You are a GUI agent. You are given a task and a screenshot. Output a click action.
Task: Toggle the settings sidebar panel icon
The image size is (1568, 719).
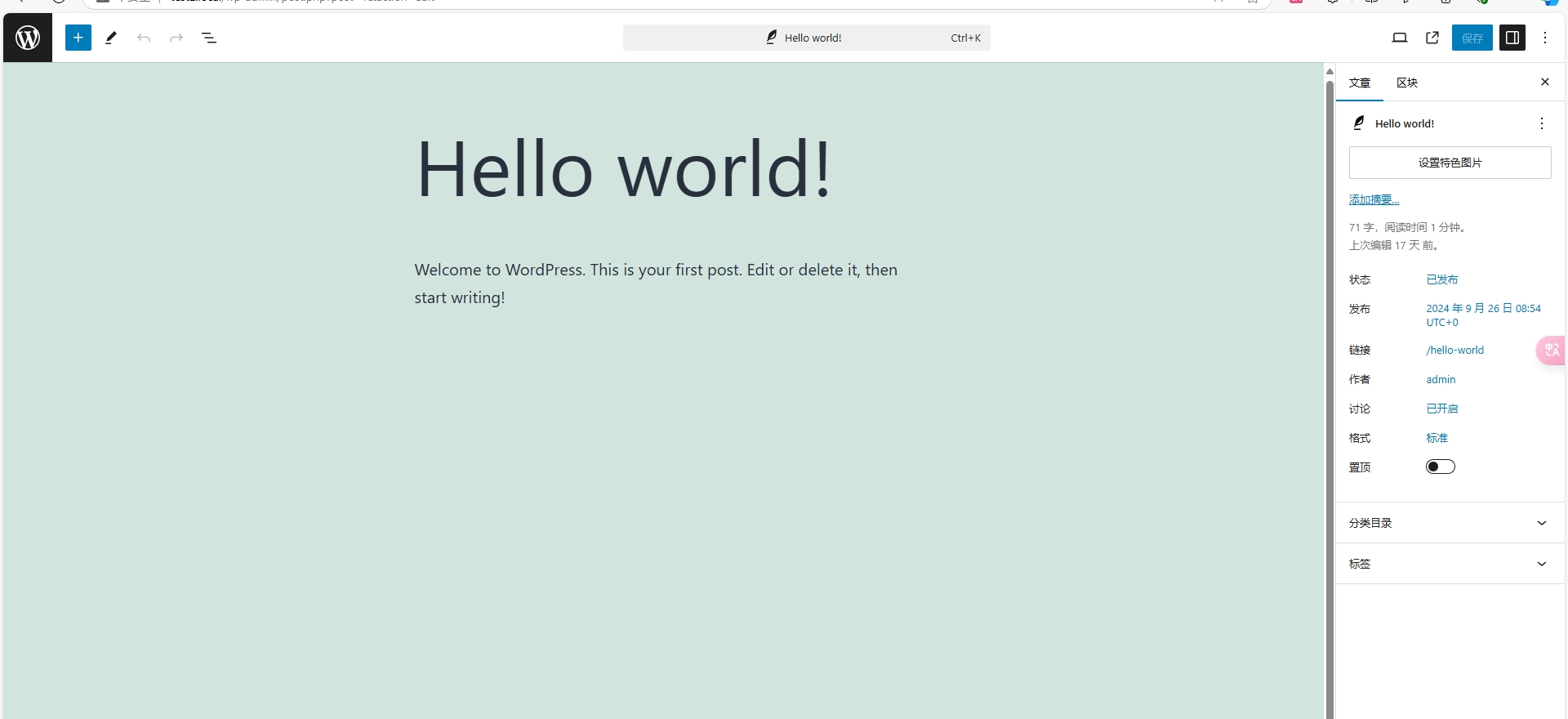[1512, 38]
